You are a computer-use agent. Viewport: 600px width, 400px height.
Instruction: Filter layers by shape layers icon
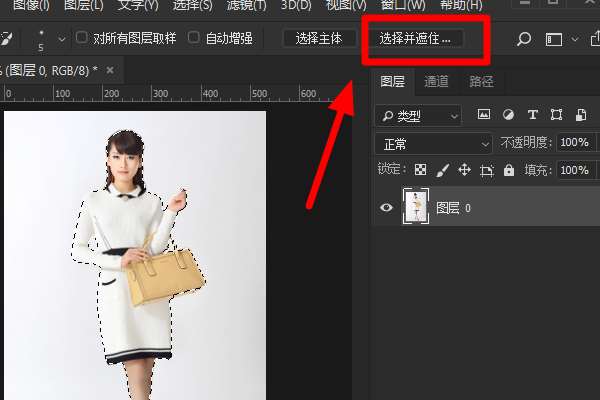pos(556,115)
